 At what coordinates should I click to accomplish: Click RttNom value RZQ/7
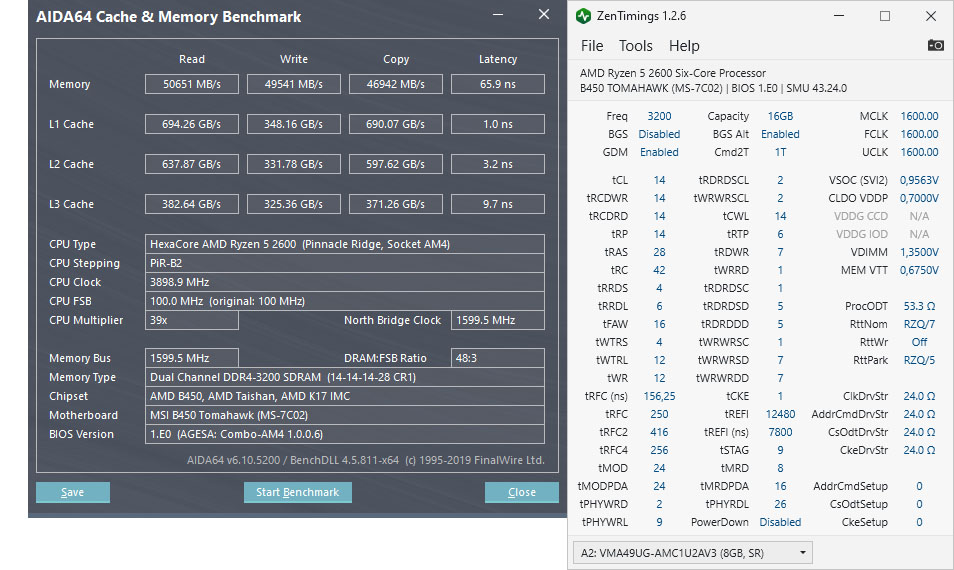point(919,324)
